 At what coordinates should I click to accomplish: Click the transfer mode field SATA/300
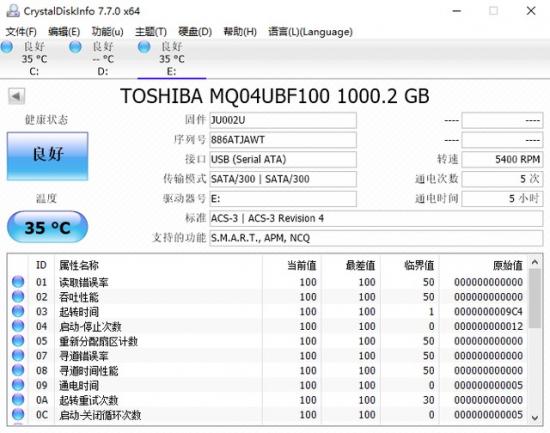click(283, 179)
